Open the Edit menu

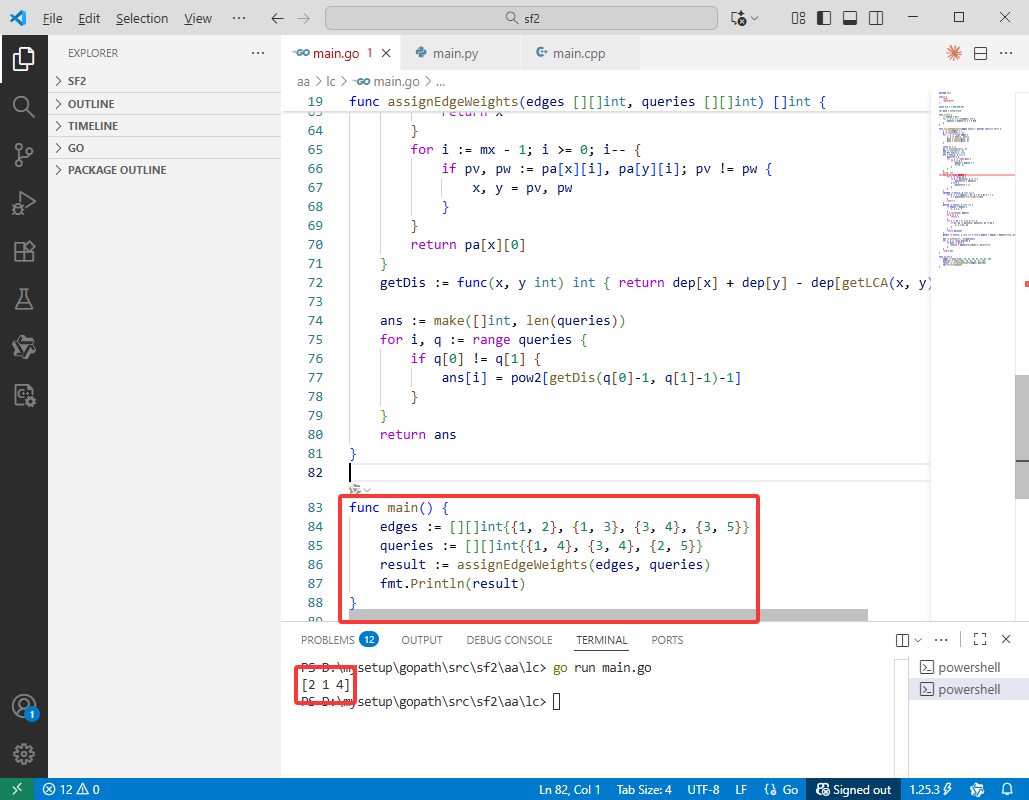[89, 18]
